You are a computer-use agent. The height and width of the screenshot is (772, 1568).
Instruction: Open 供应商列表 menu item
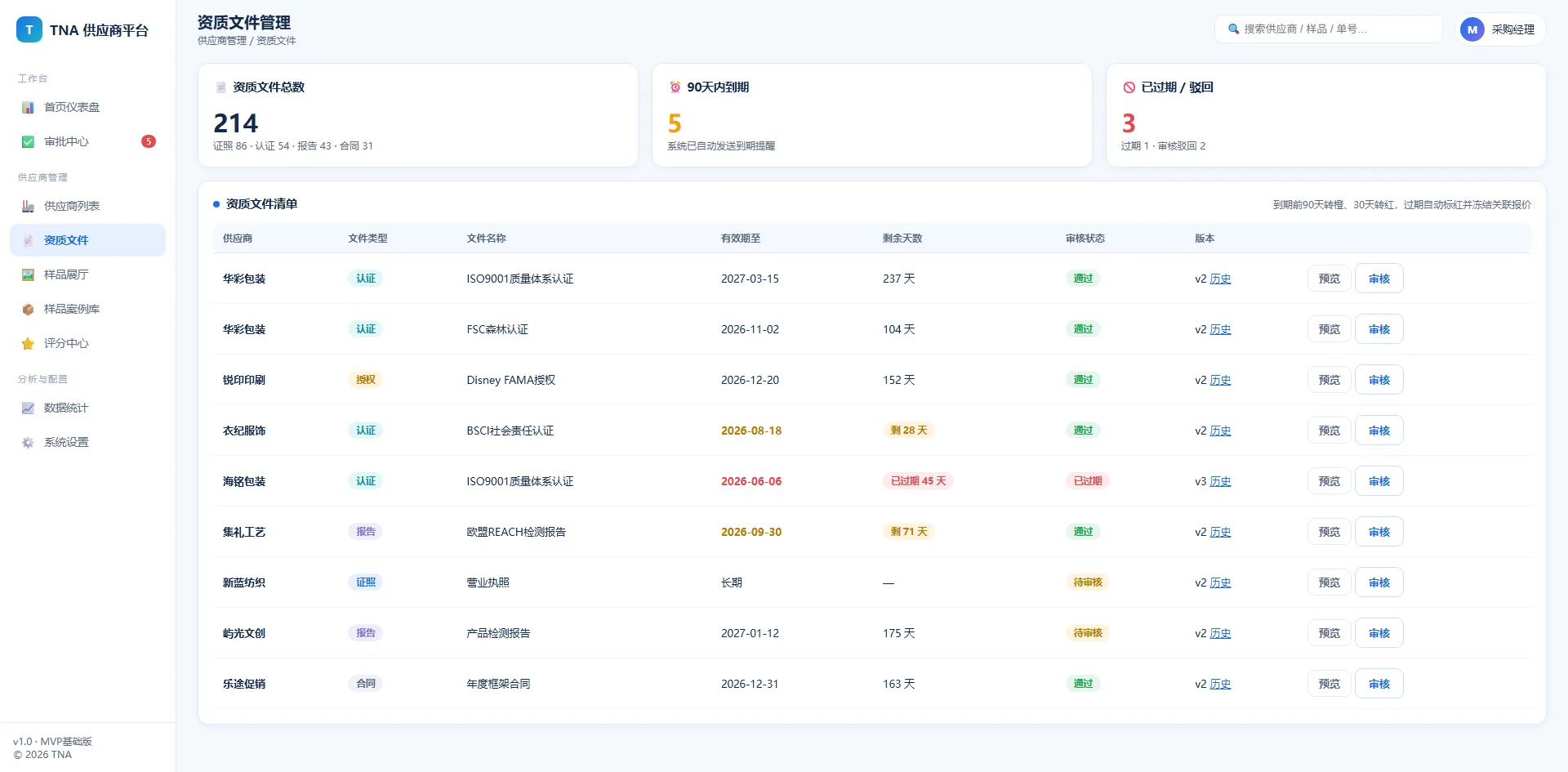[x=87, y=206]
